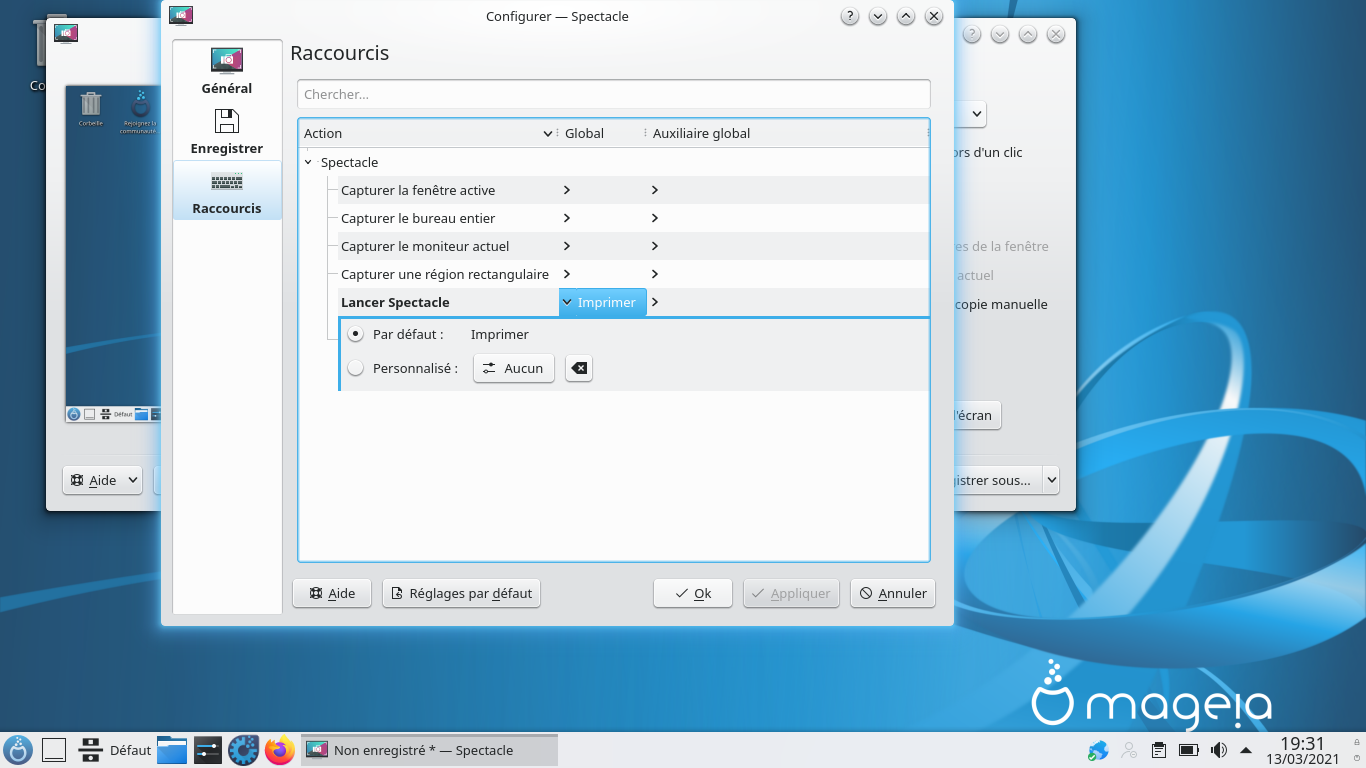Launch the Dolphin file manager from taskbar
The height and width of the screenshot is (768, 1366).
(172, 750)
